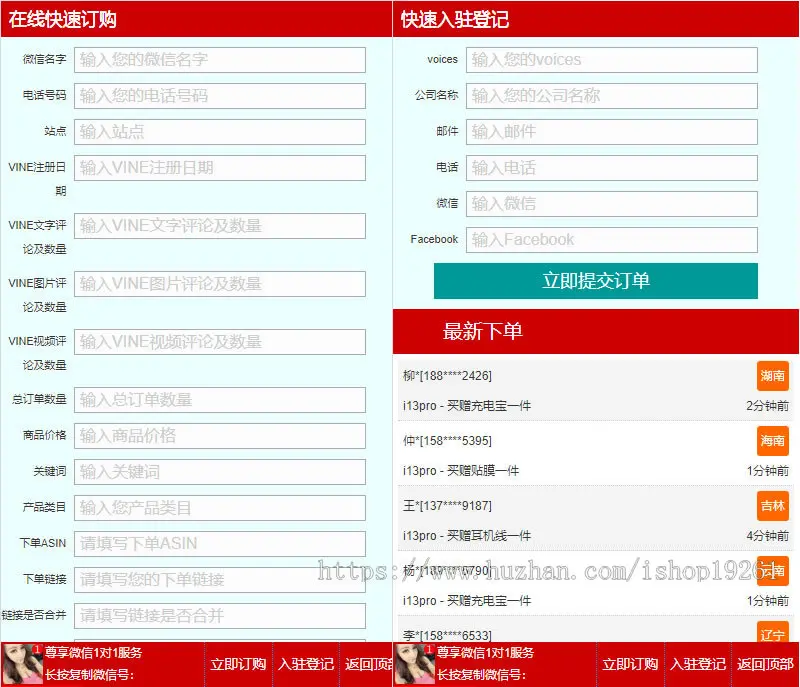Focus the 微信 field in 快速入驻登记
The height and width of the screenshot is (687, 800).
coord(612,203)
